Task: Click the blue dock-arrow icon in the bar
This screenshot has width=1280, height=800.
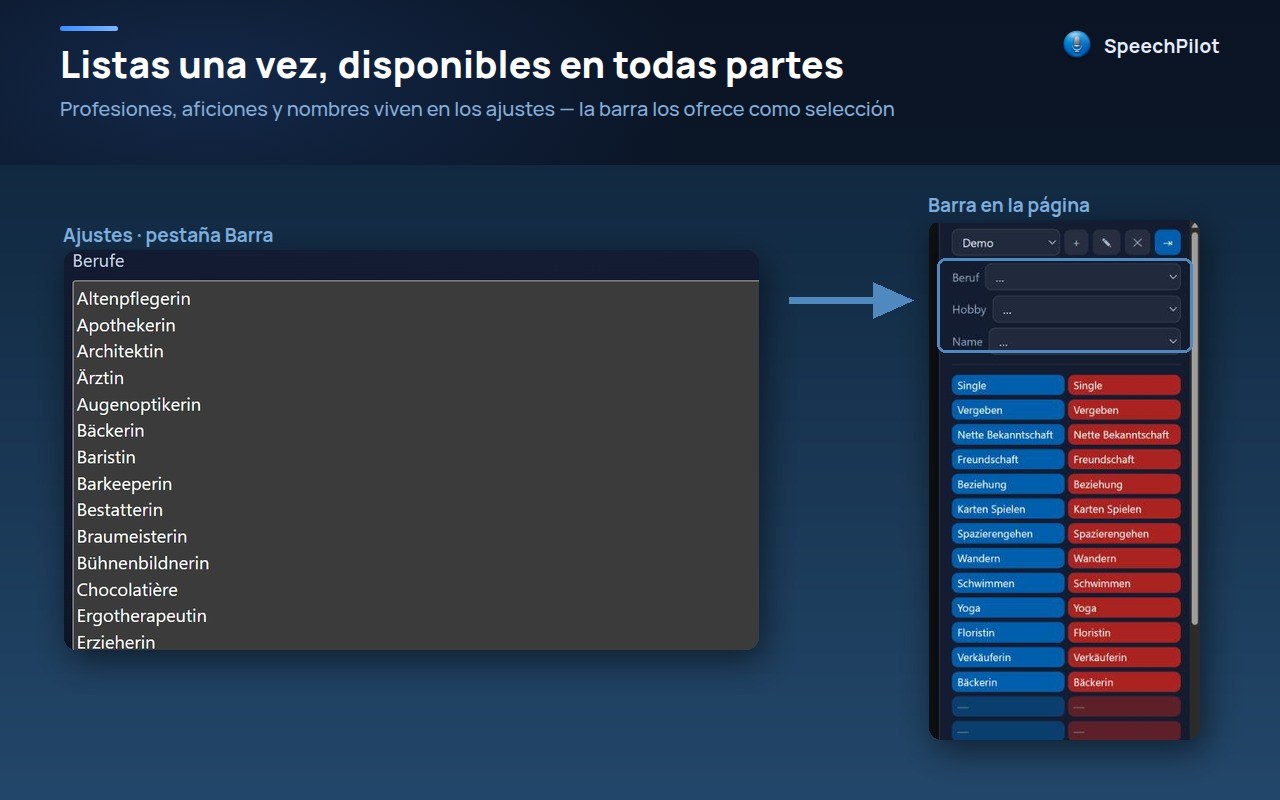Action: [1167, 243]
